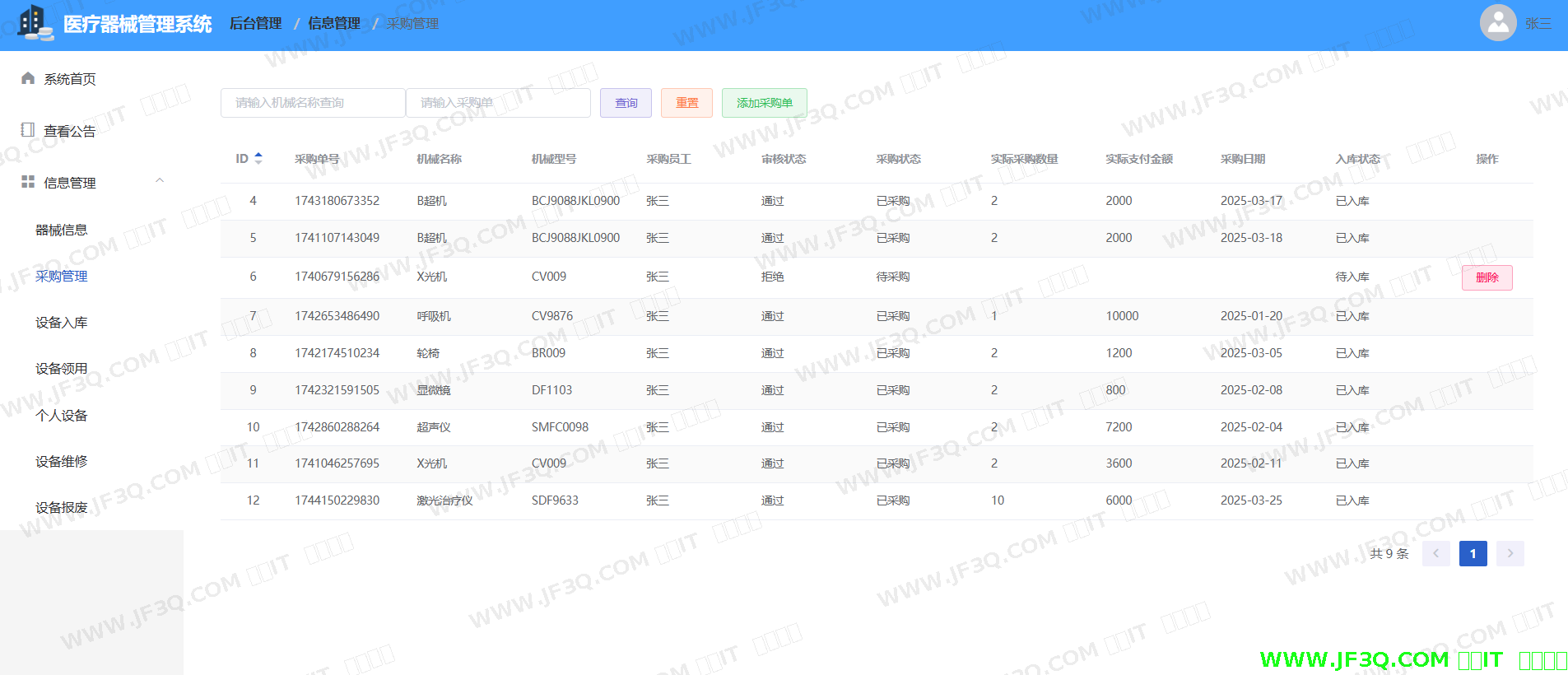The width and height of the screenshot is (1568, 675).
Task: Click the 查询 search button
Action: [x=626, y=103]
